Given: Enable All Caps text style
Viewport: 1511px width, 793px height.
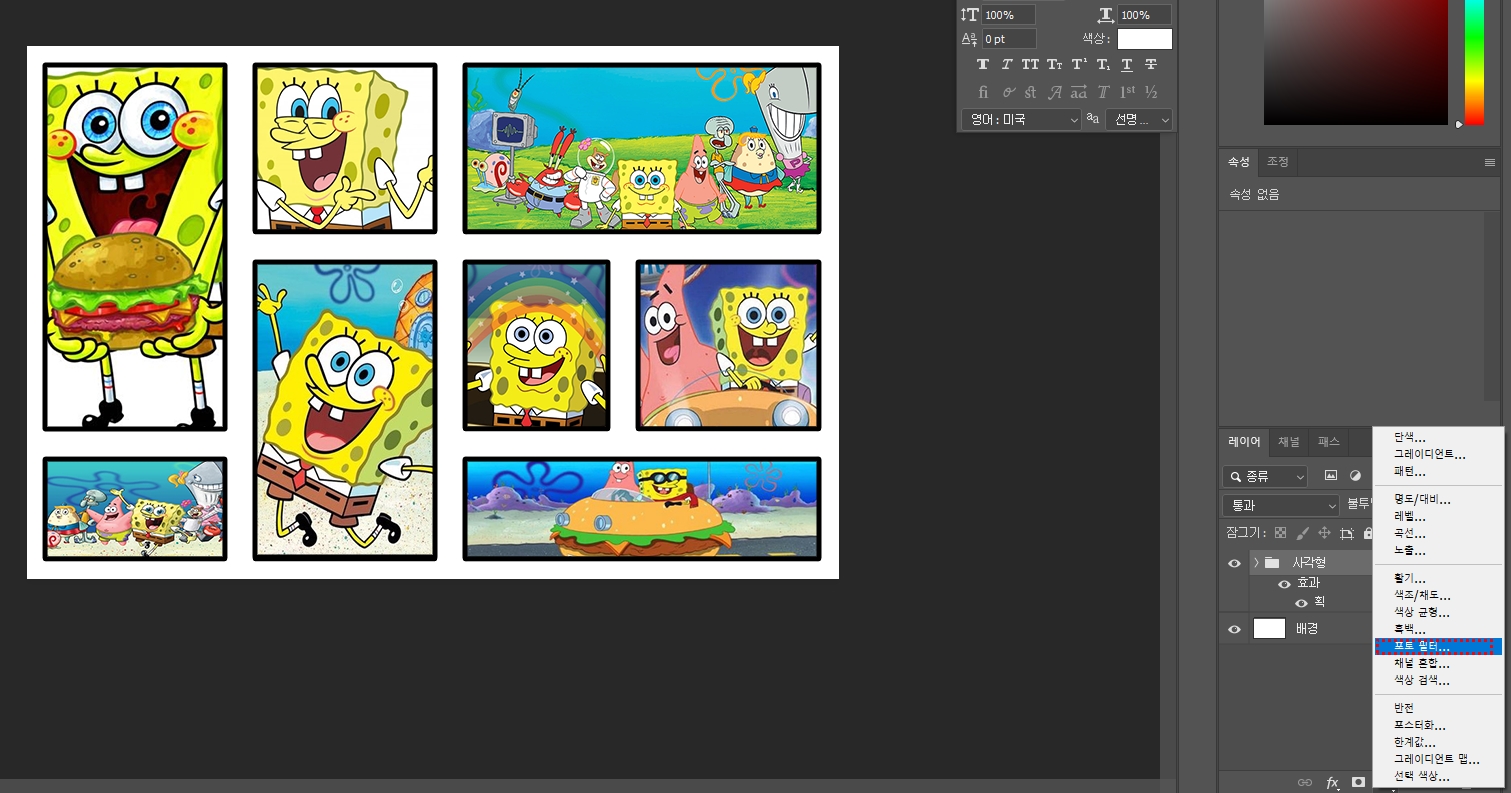Looking at the screenshot, I should tap(1030, 65).
